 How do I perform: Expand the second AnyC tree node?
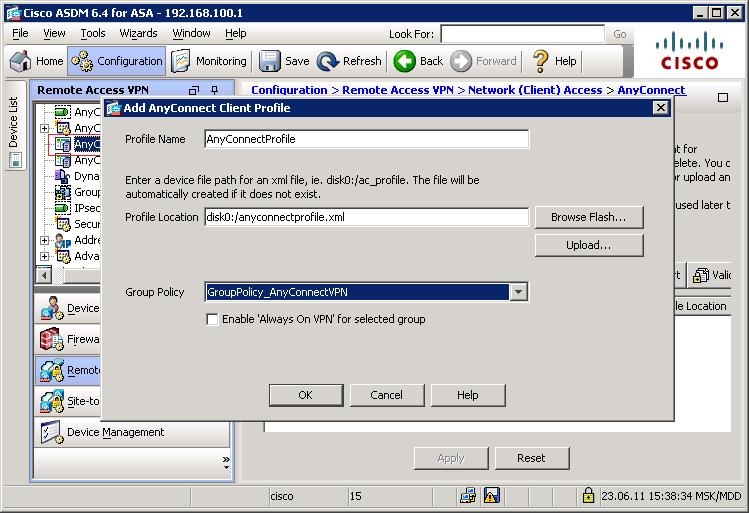click(44, 128)
